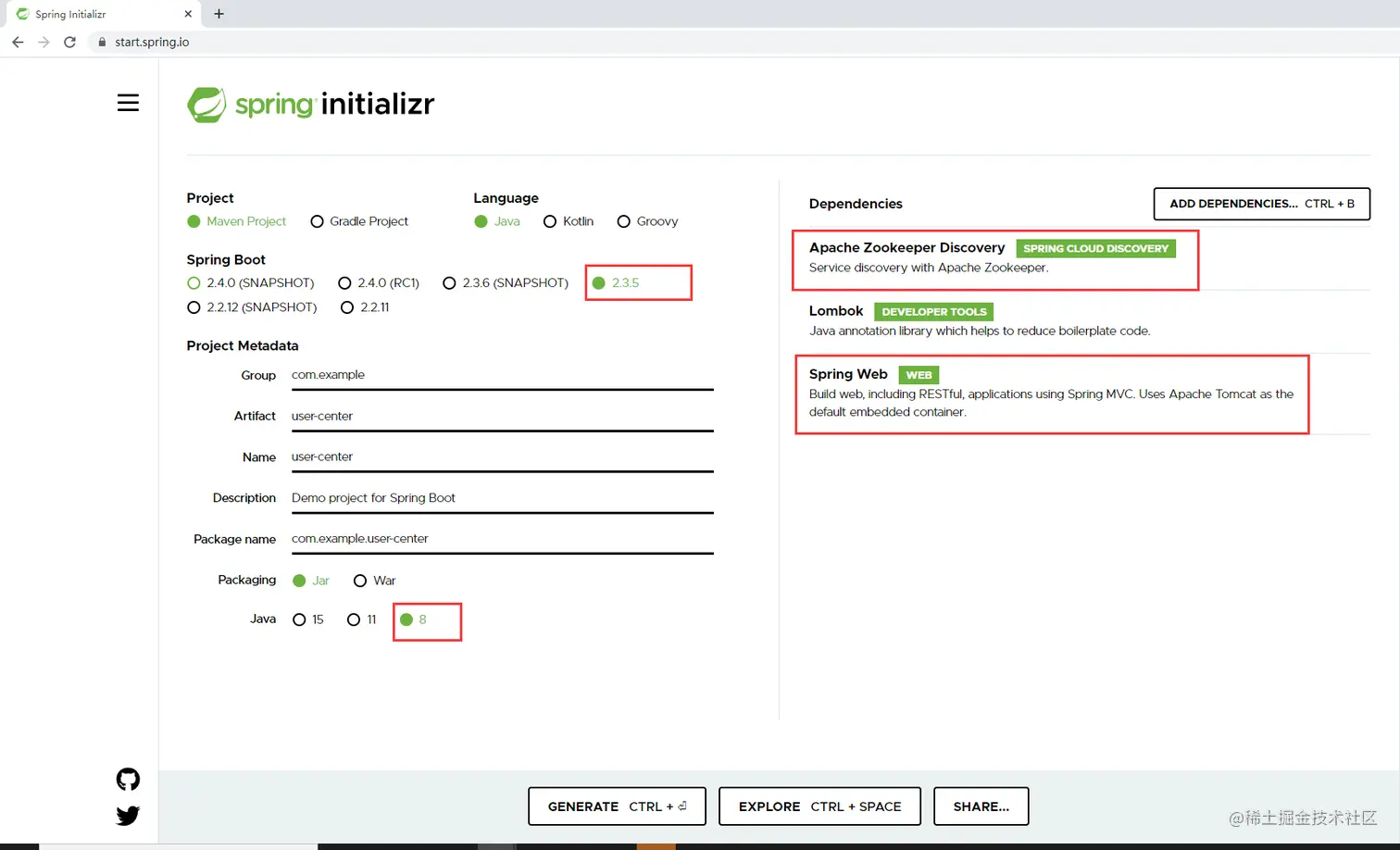Close the Spring Initializr tab
1400x850 pixels.
[188, 14]
